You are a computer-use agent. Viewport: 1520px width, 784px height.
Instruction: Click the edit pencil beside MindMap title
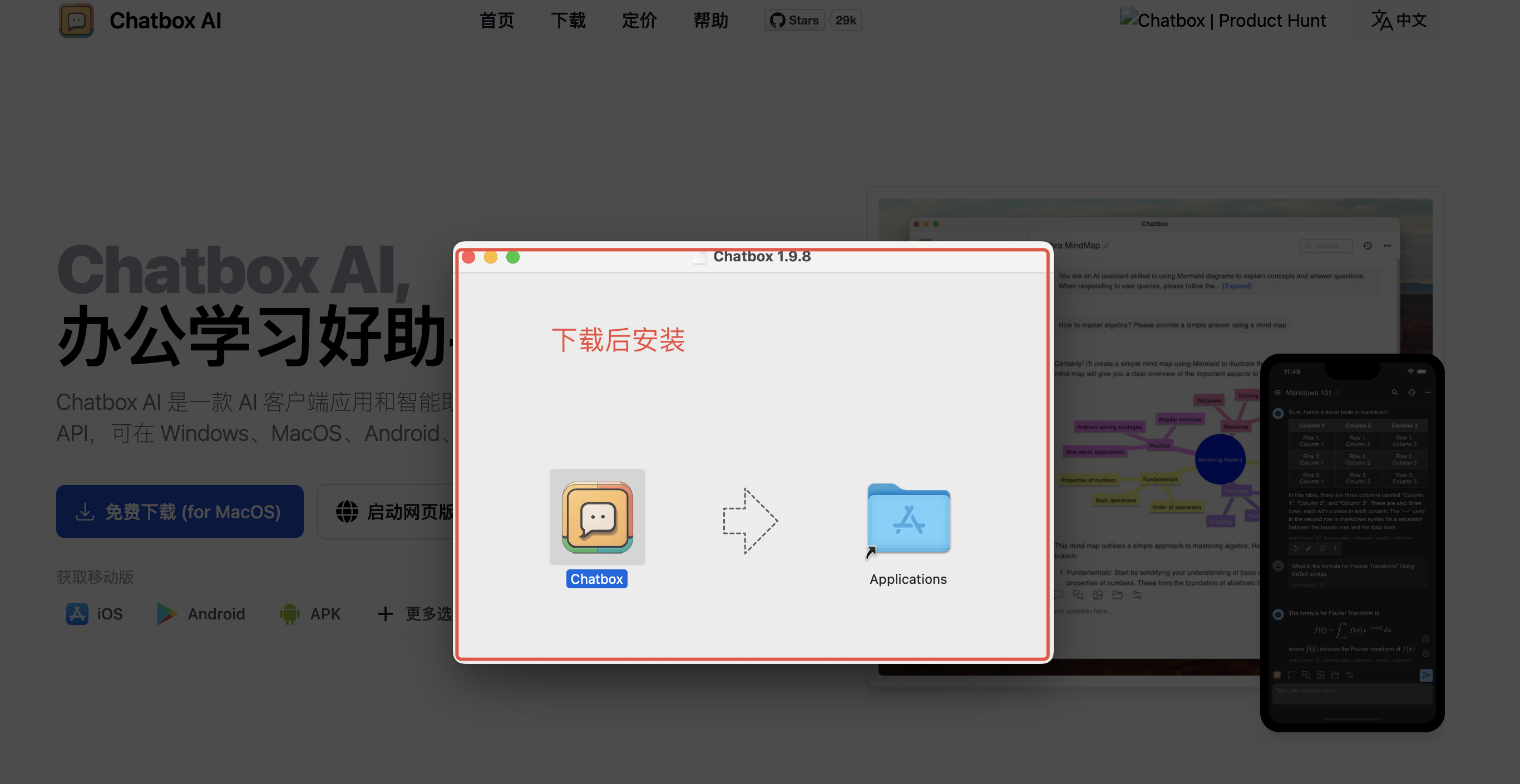[1107, 245]
